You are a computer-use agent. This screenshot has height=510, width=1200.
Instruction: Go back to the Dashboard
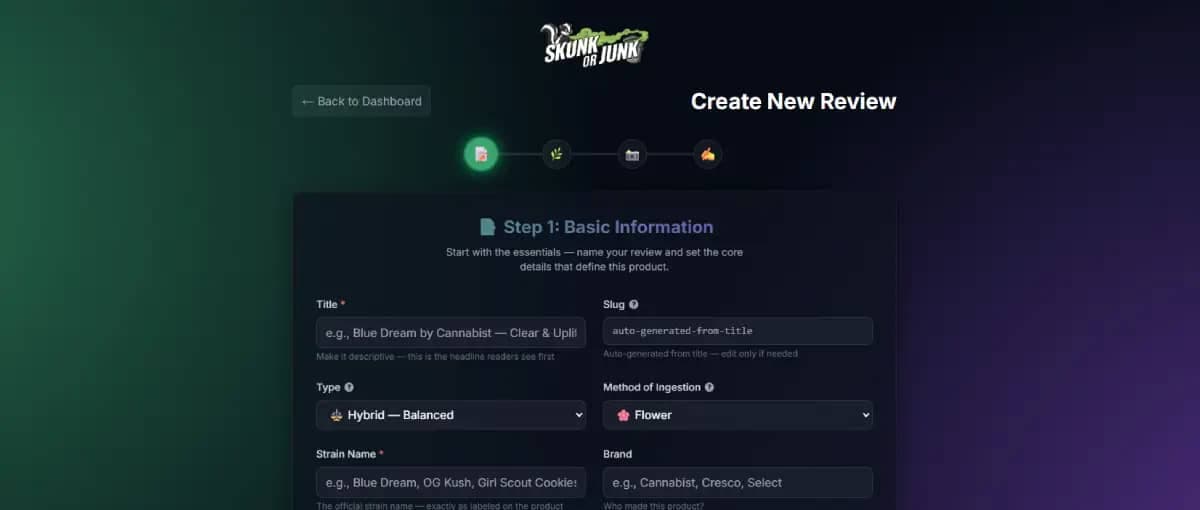pyautogui.click(x=361, y=101)
